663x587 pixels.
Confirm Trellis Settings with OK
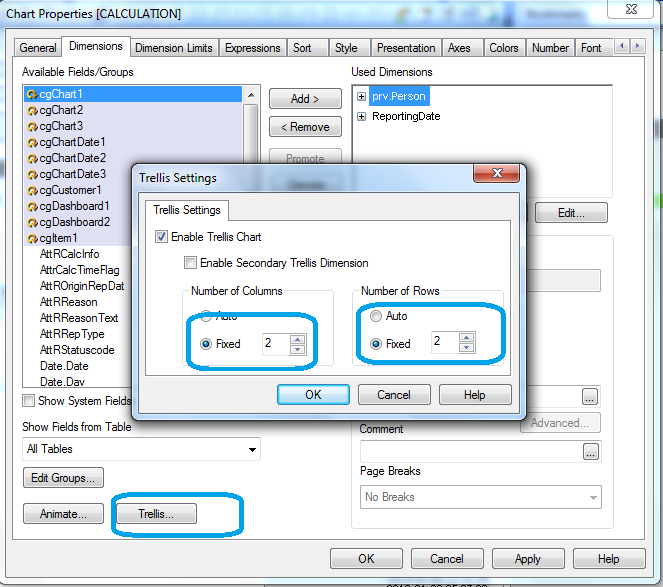(x=313, y=395)
